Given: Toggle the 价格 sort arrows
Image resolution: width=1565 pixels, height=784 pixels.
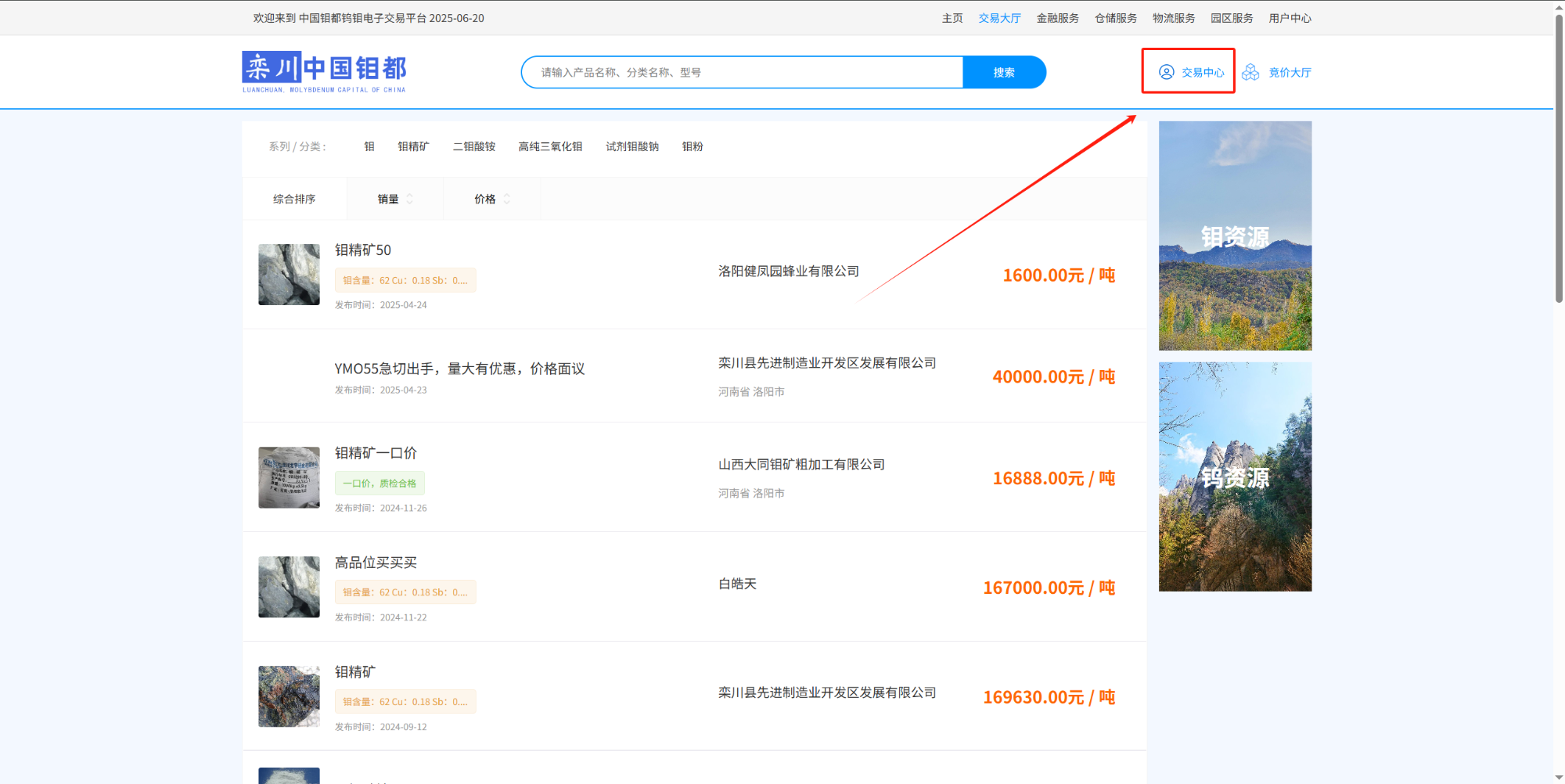Looking at the screenshot, I should 506,200.
